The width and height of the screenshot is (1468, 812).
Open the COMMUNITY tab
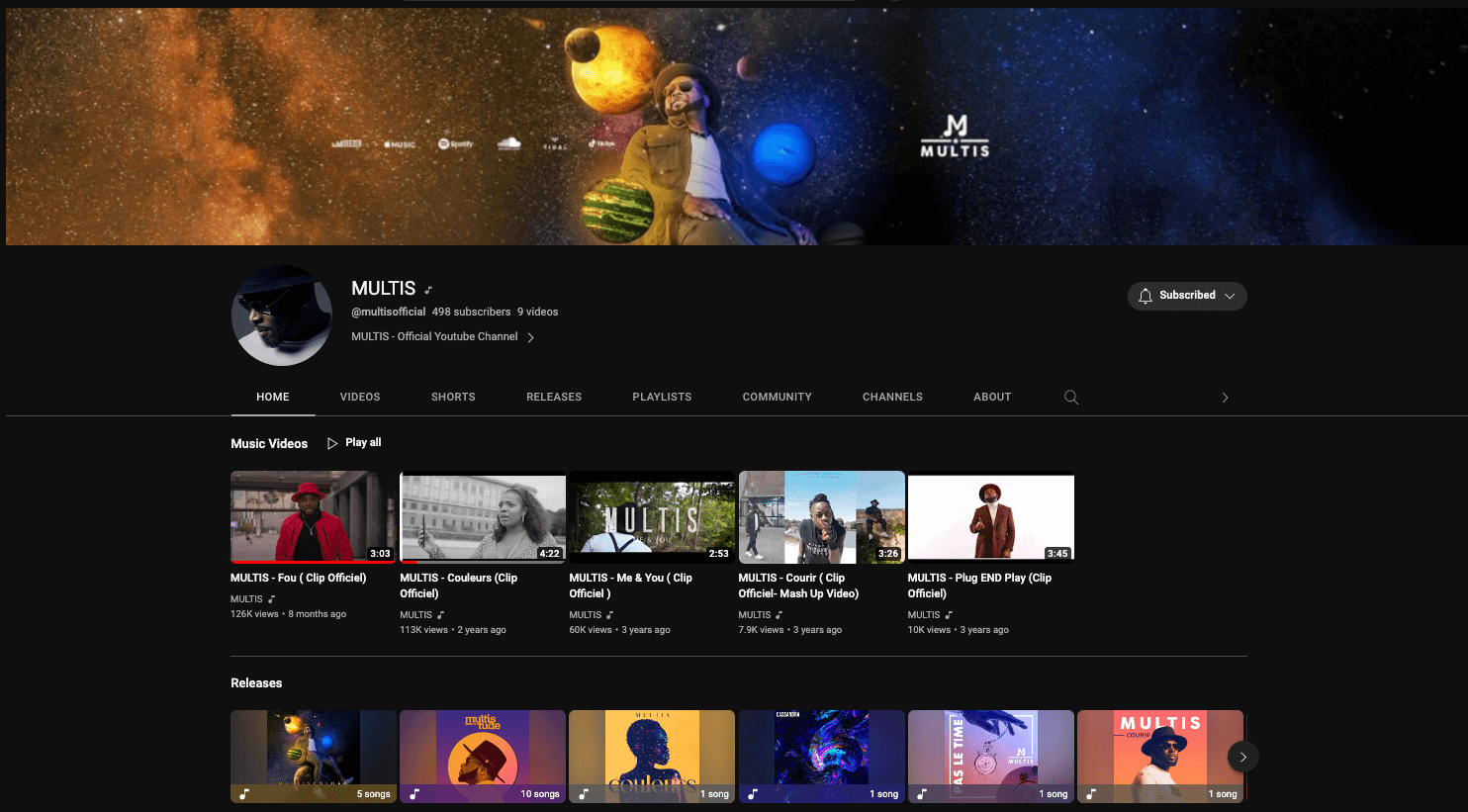pyautogui.click(x=777, y=397)
